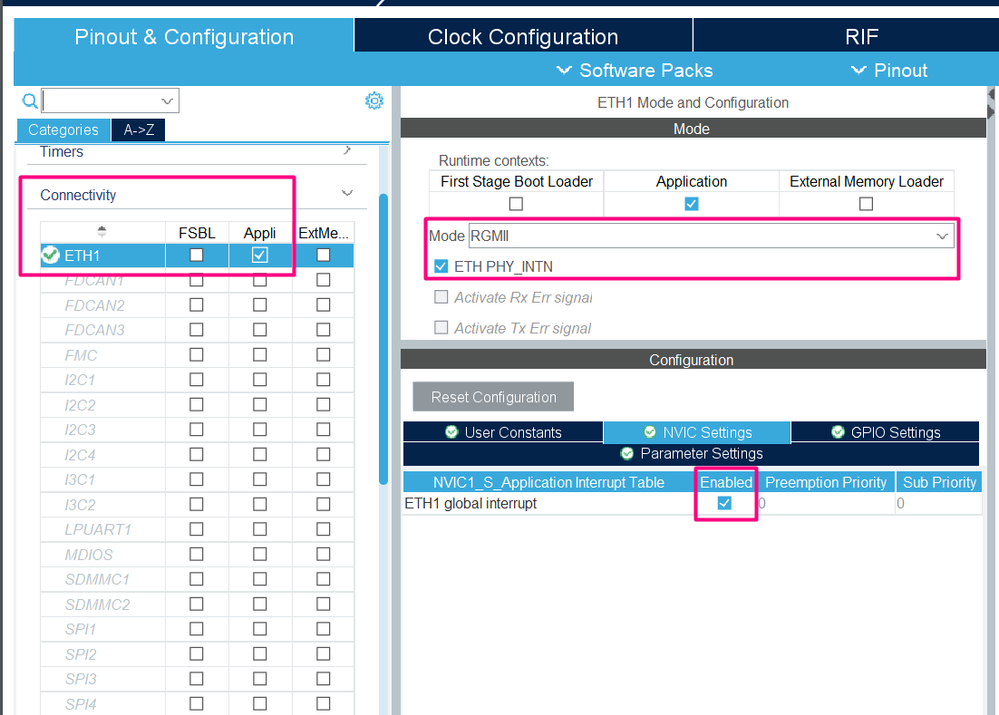Check FMC Appli checkbox
Image resolution: width=999 pixels, height=715 pixels.
[x=259, y=354]
